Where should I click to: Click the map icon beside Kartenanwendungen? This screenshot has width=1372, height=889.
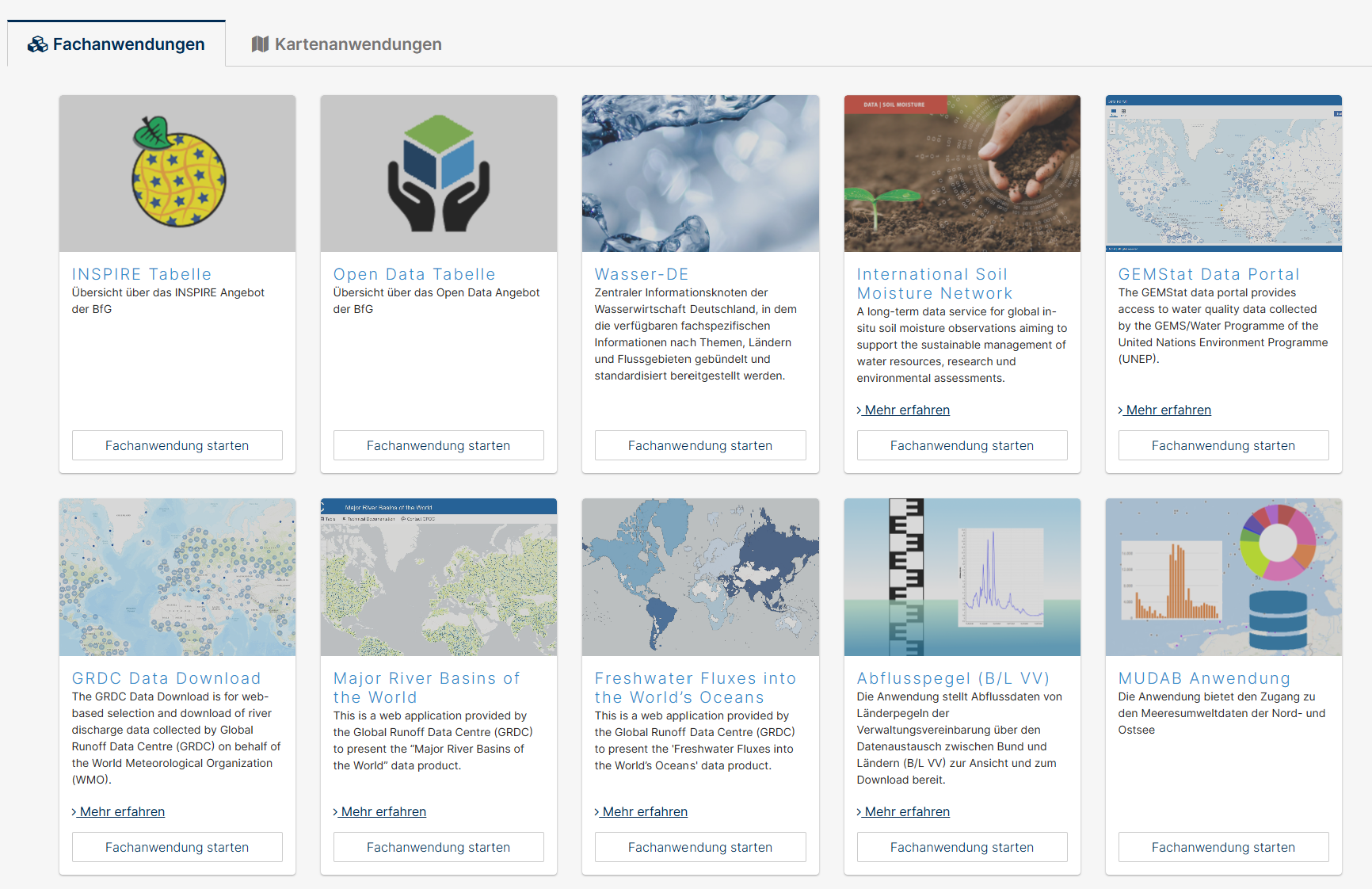pos(260,44)
